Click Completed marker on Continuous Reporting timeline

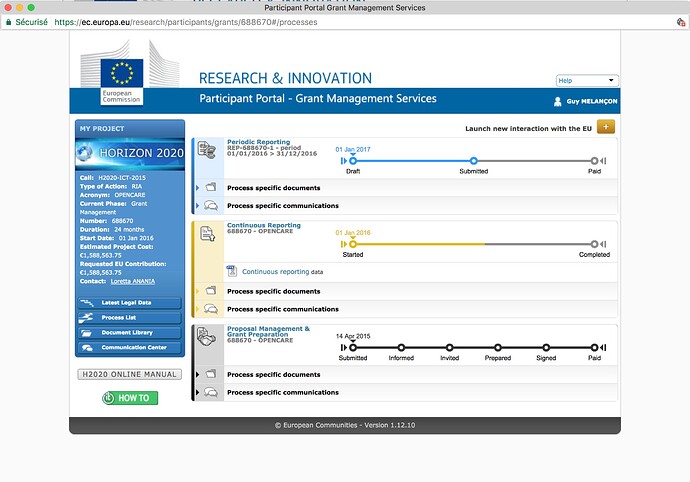pyautogui.click(x=594, y=244)
